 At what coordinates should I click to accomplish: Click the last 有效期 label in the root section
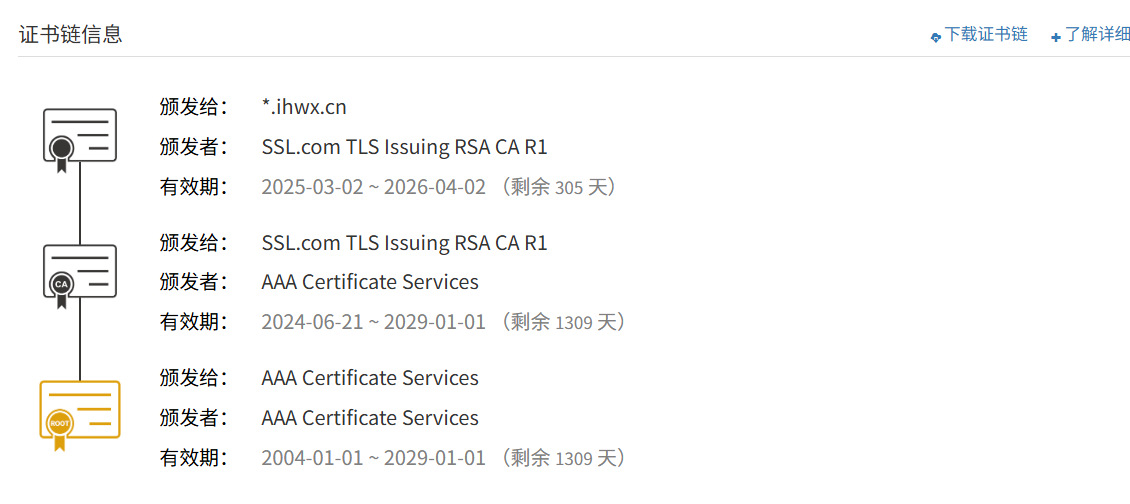[193, 458]
